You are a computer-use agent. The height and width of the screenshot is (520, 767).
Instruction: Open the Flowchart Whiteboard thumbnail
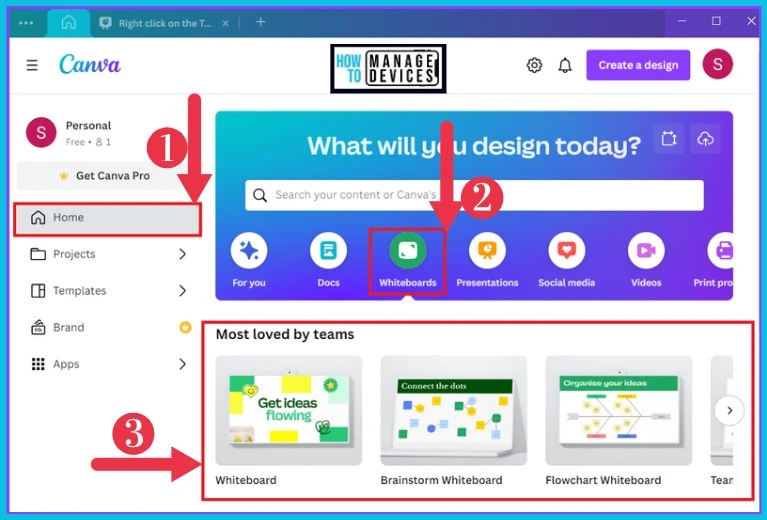coord(618,410)
